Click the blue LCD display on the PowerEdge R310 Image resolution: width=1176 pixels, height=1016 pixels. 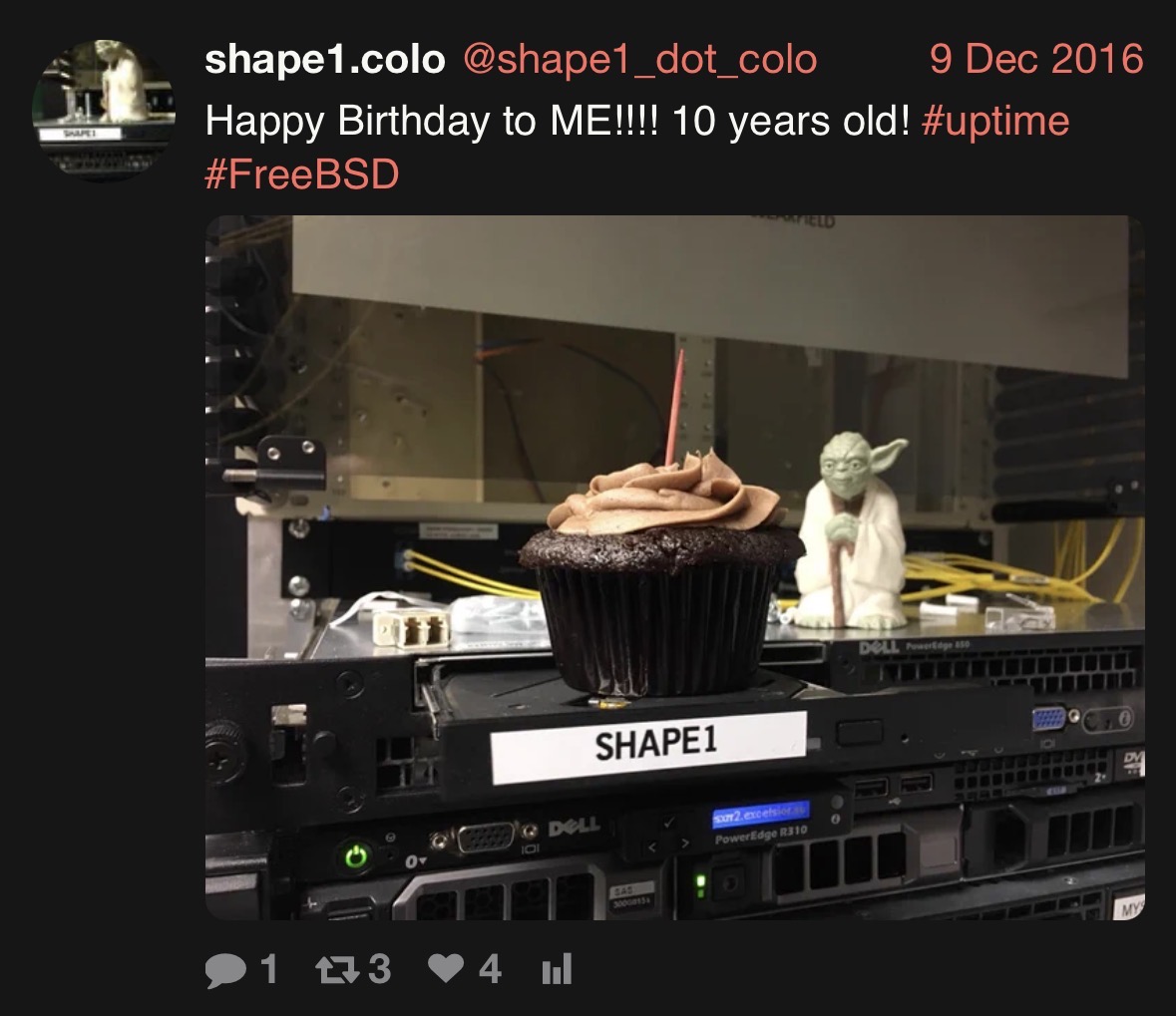tap(760, 813)
